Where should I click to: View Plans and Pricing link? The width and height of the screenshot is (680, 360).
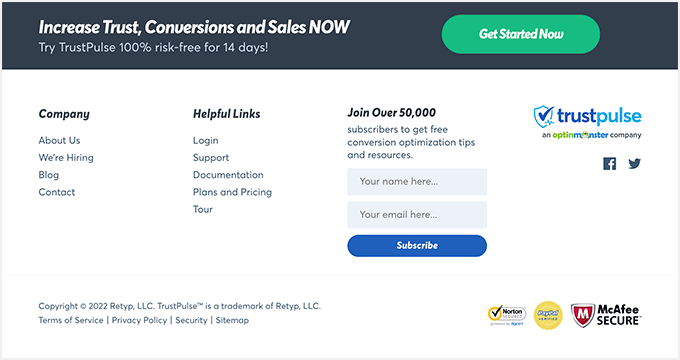coord(232,192)
